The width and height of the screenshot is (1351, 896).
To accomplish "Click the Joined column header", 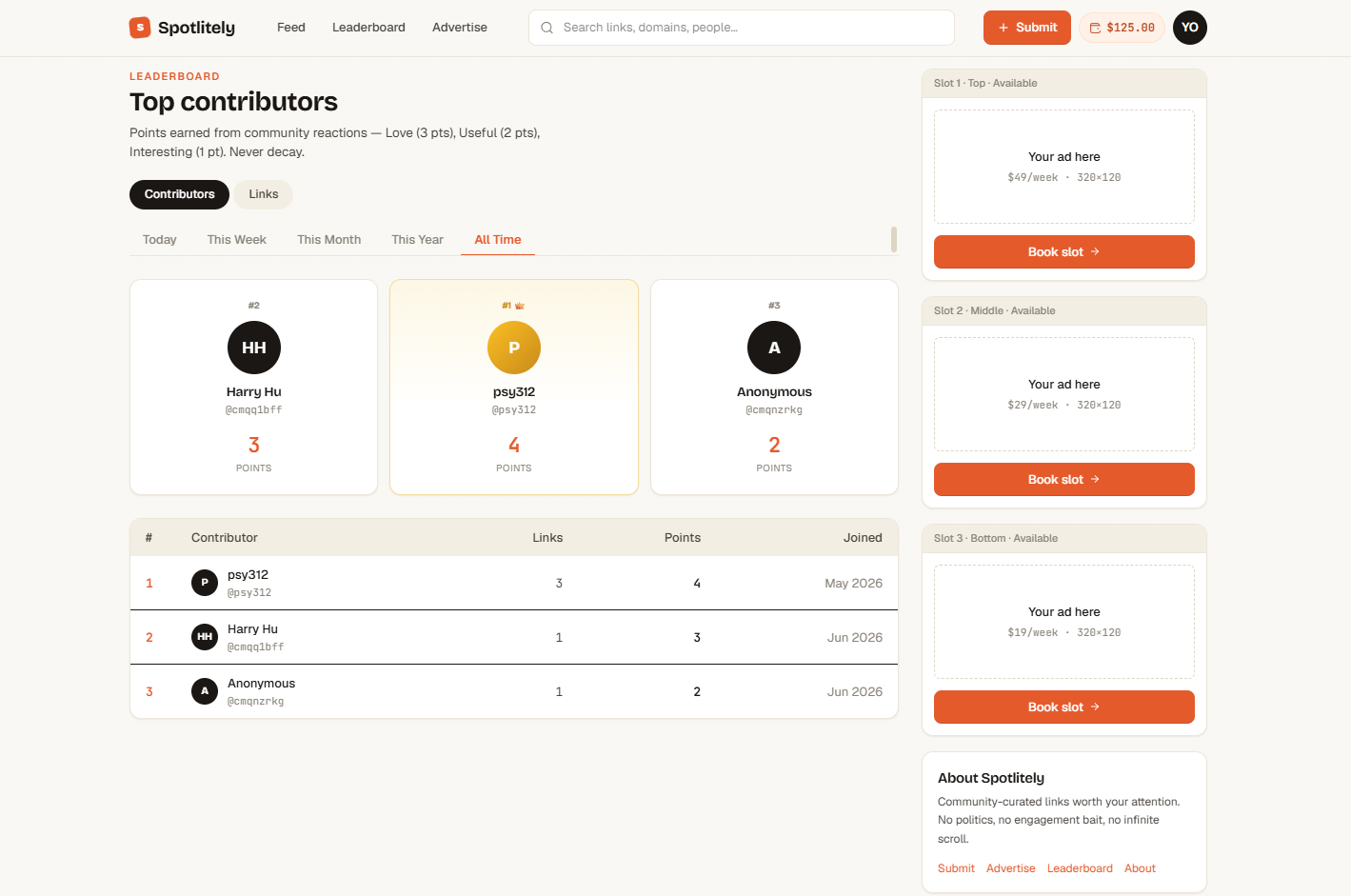I will click(863, 538).
